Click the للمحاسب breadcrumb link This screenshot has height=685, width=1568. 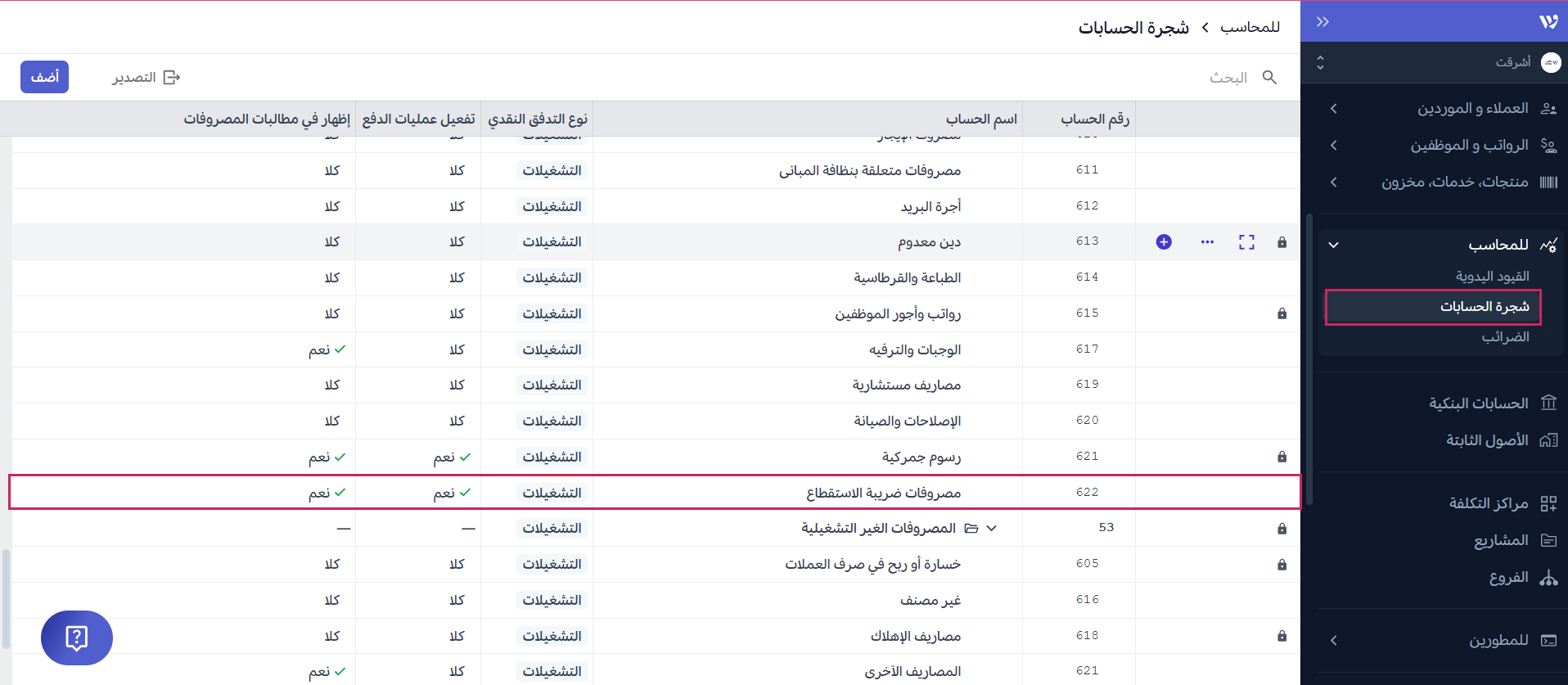(x=1250, y=27)
